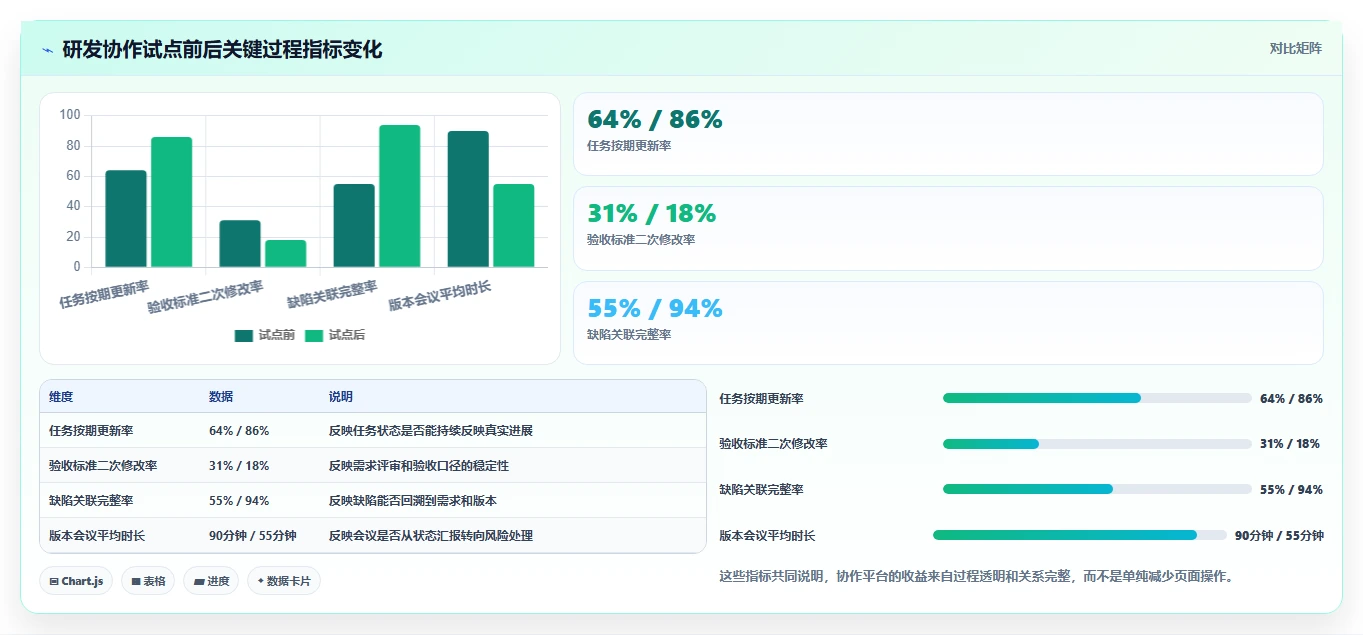Screen dimensions: 1363x635
Task: Click the 维度 column header
Action: [61, 397]
